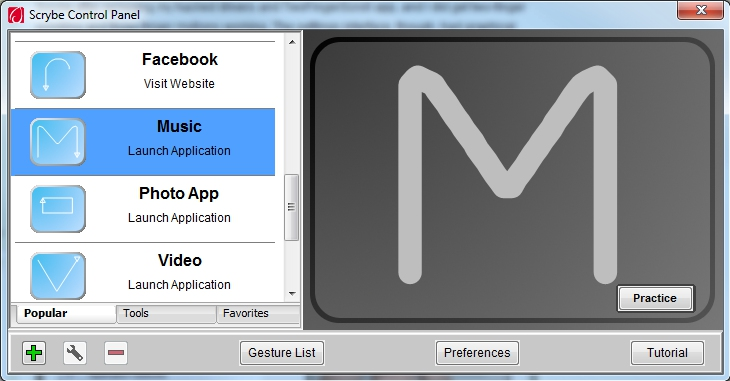
Task: Select the Music list entry title
Action: 179,126
